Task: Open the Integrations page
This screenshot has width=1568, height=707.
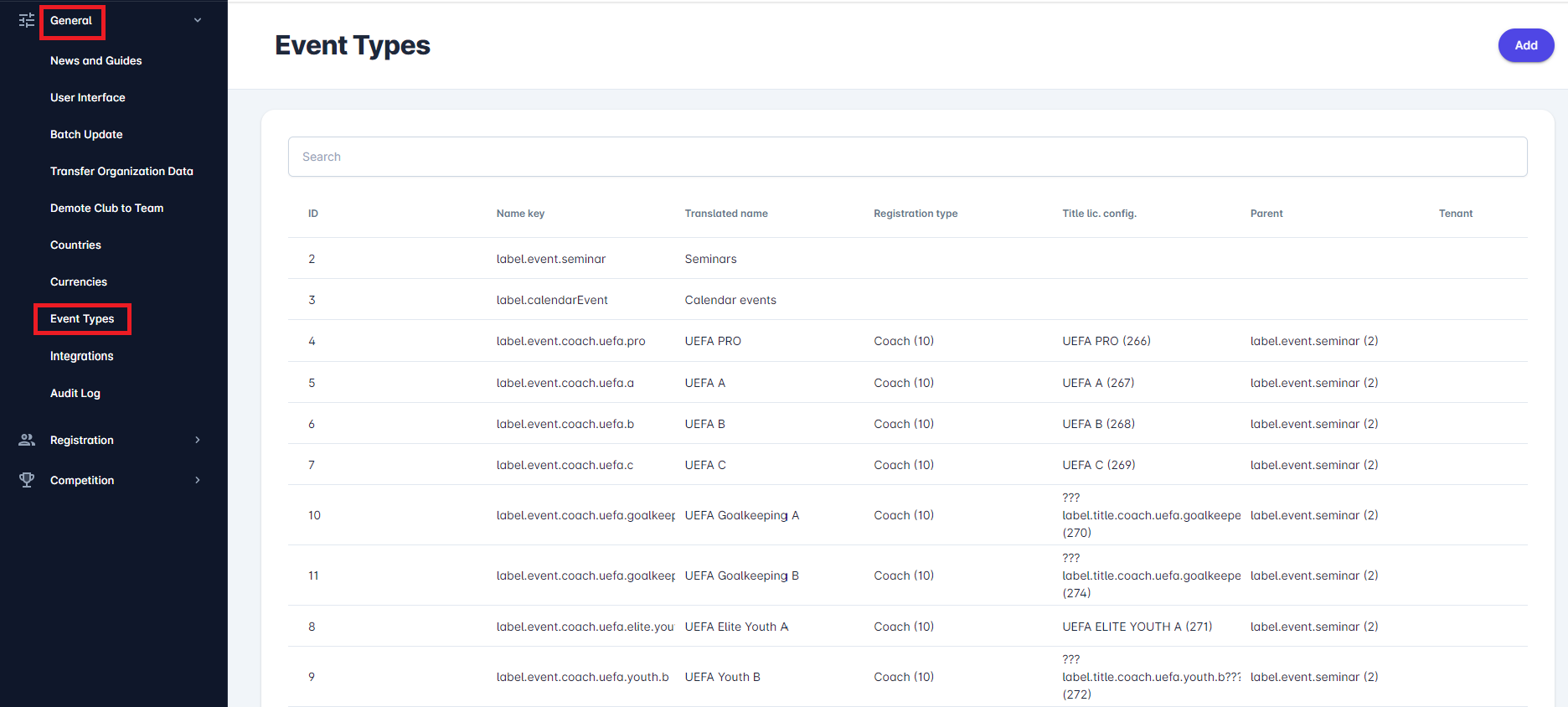Action: click(x=81, y=356)
